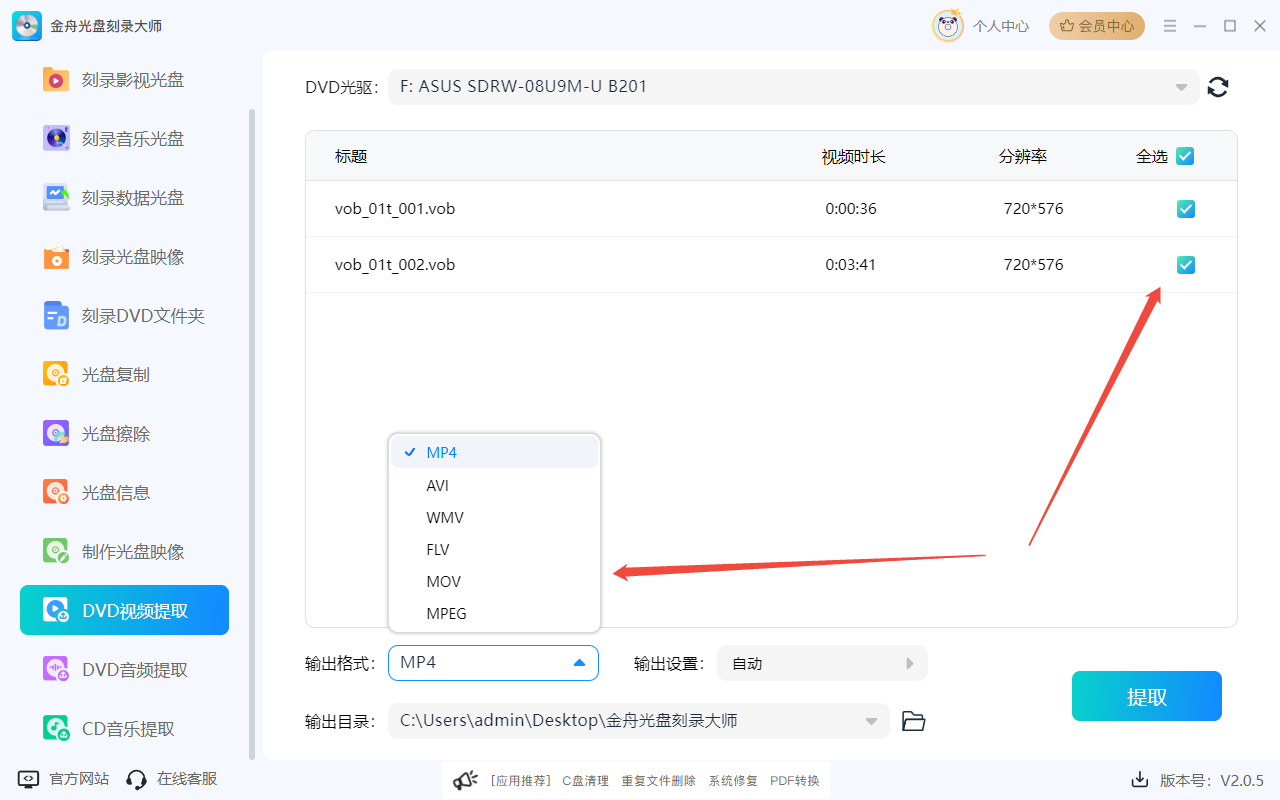Uncheck vob_01t_002.vob checkbox
This screenshot has height=800, width=1280.
coord(1186,265)
